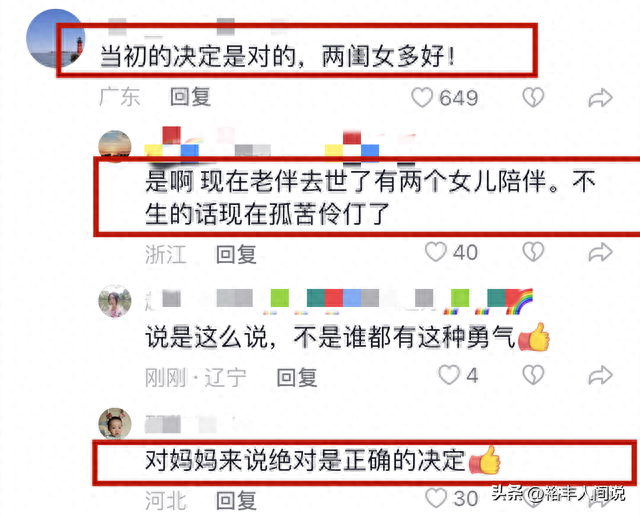View profile of baby photo avatar
Screen dimensions: 640x516
click(x=115, y=424)
